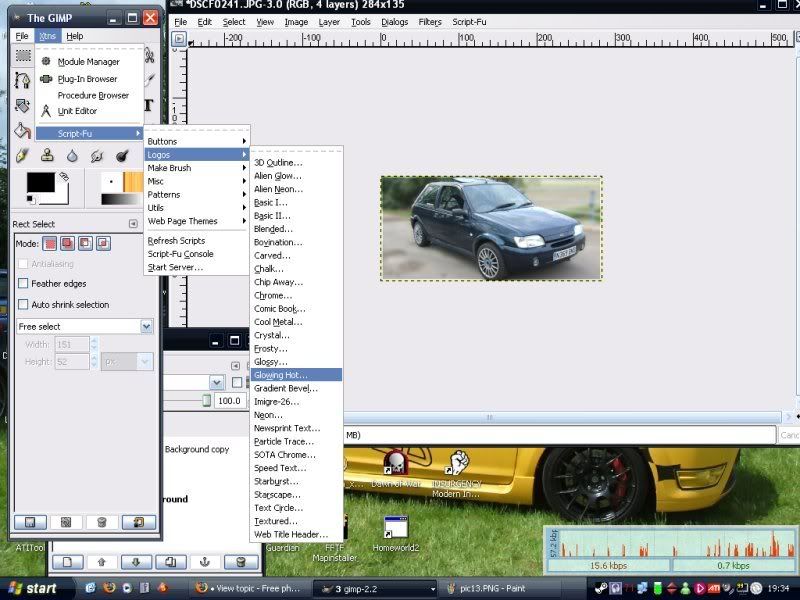The image size is (800, 600).
Task: Select the Paths tool in the toolbox
Action: pyautogui.click(x=22, y=80)
